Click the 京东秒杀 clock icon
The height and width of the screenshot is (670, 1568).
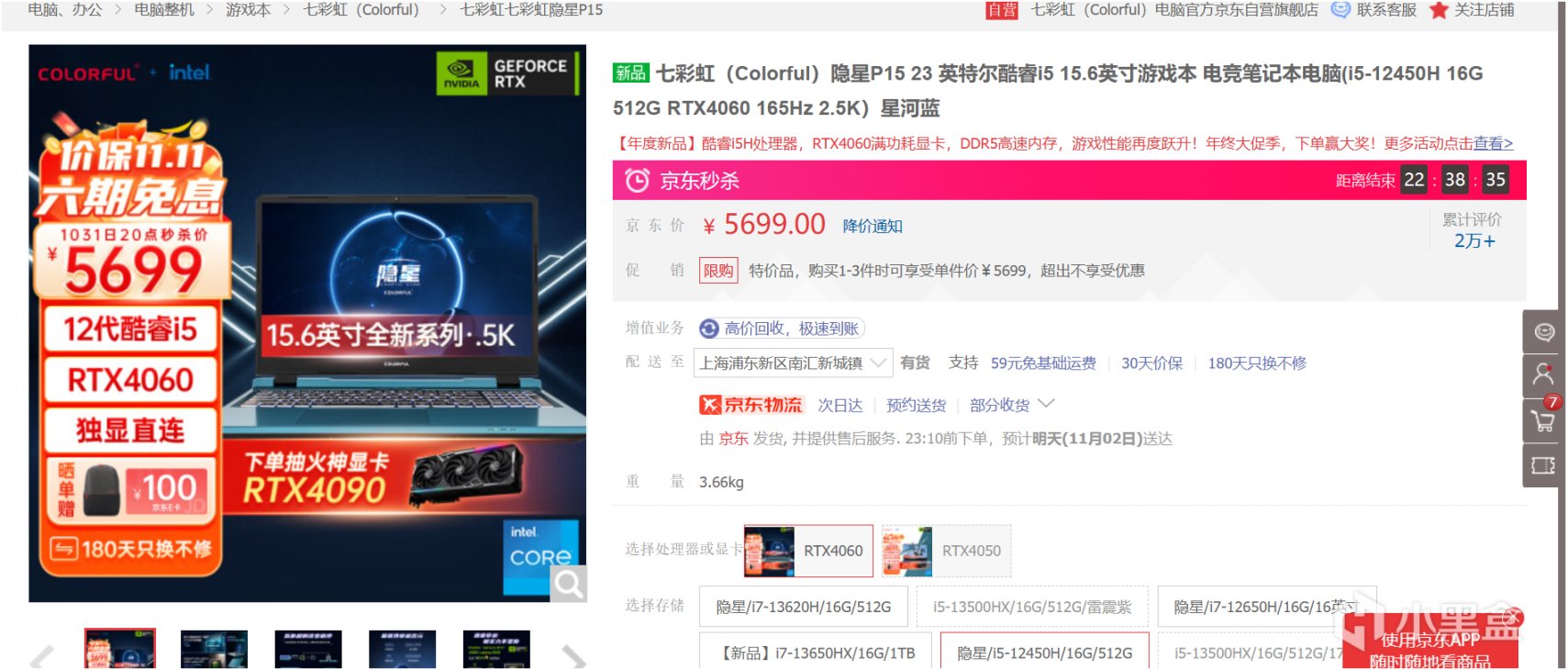[637, 180]
